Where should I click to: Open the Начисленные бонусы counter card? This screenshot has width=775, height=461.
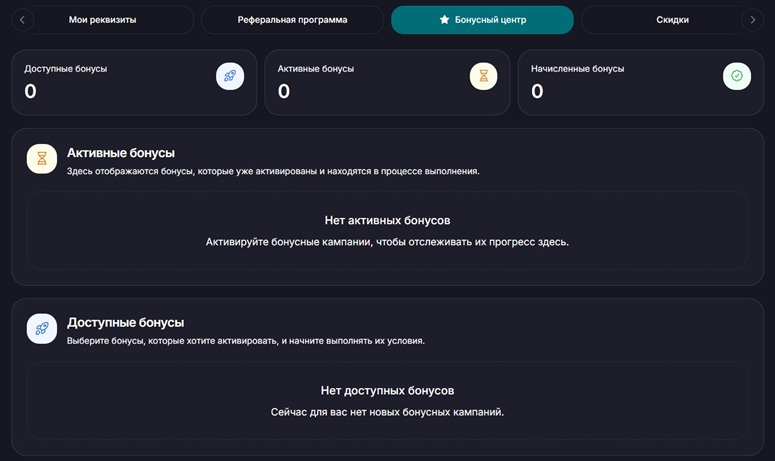pyautogui.click(x=641, y=83)
